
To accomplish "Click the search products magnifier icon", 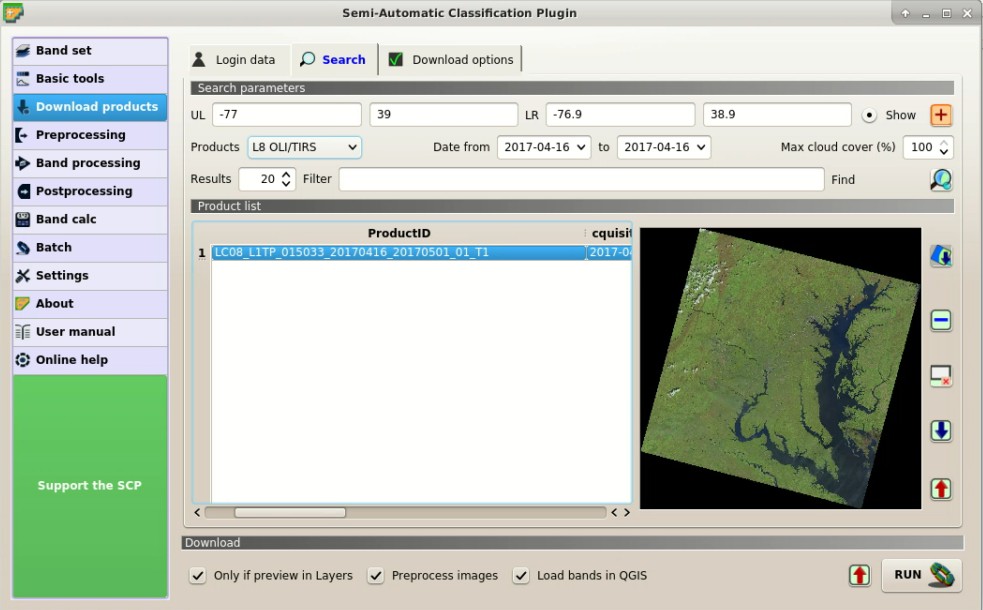I will pos(939,180).
